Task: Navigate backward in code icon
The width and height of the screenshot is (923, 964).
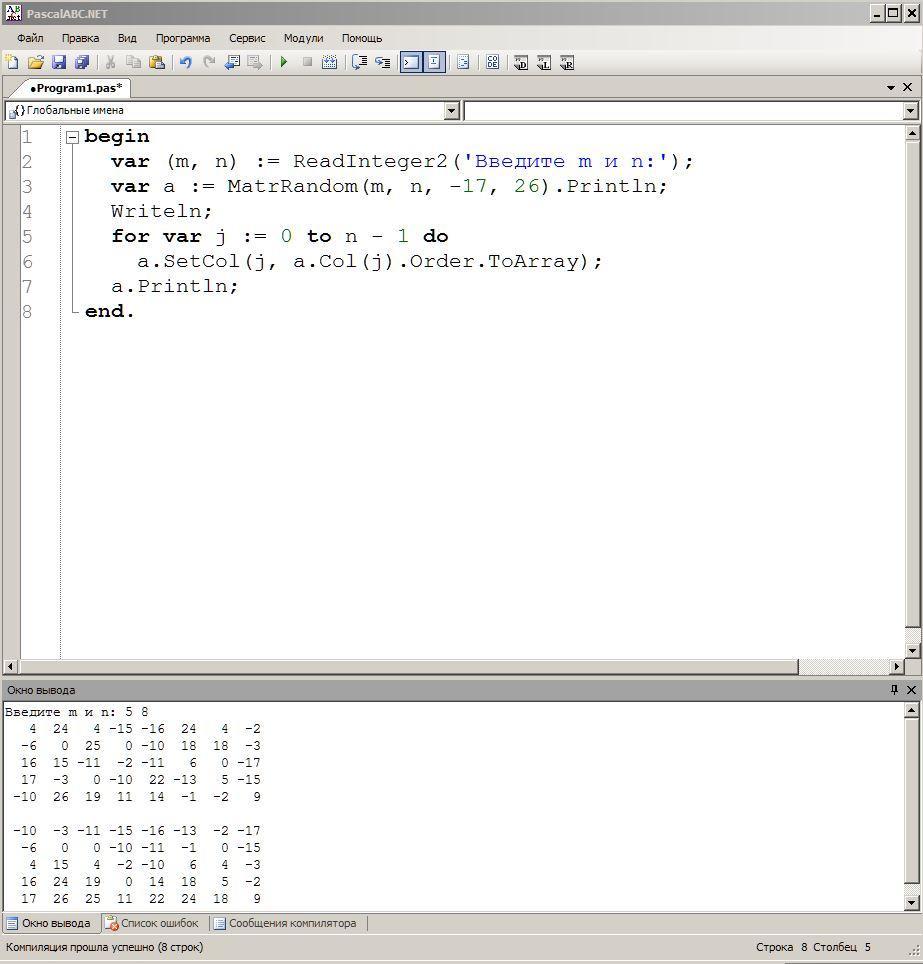Action: point(232,62)
